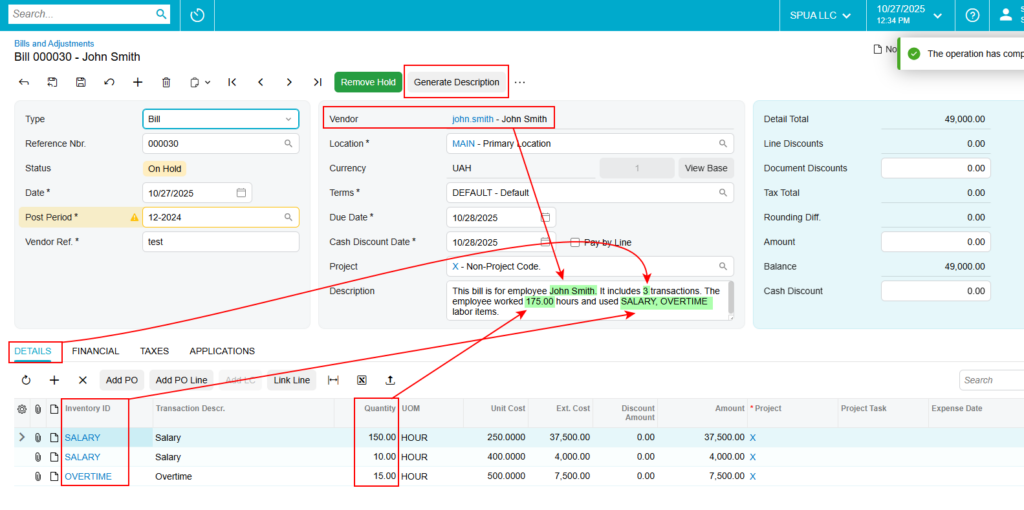Click the plus icon to add new bill
This screenshot has height=510, width=1024.
(x=138, y=82)
